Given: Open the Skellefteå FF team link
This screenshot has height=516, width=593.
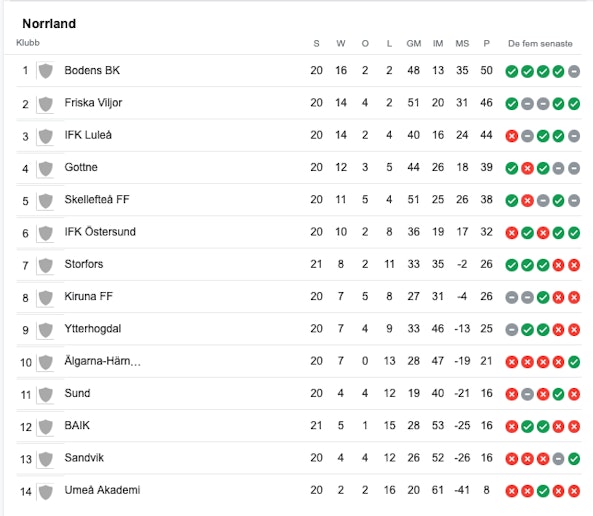Looking at the screenshot, I should [97, 199].
